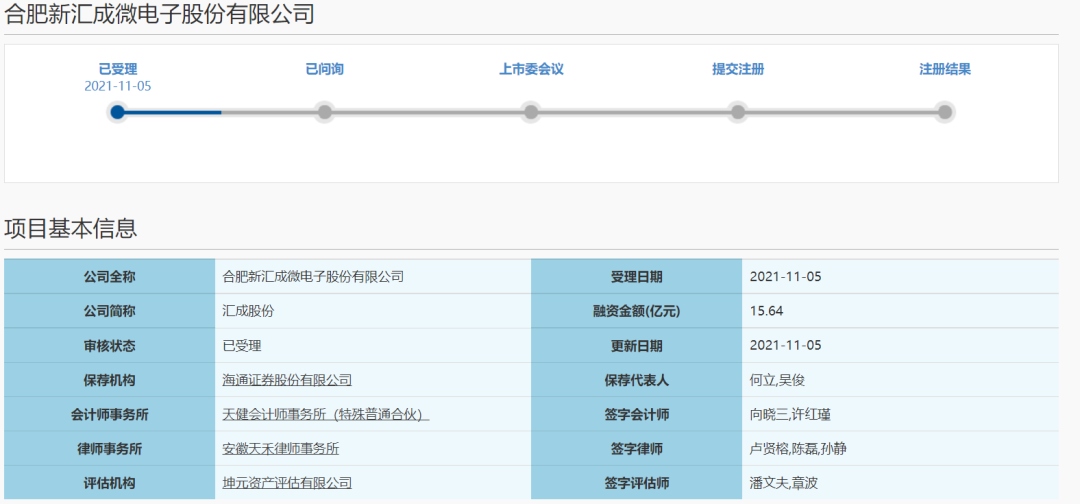
Task: Click the 已受理 review status value
Action: tap(242, 346)
